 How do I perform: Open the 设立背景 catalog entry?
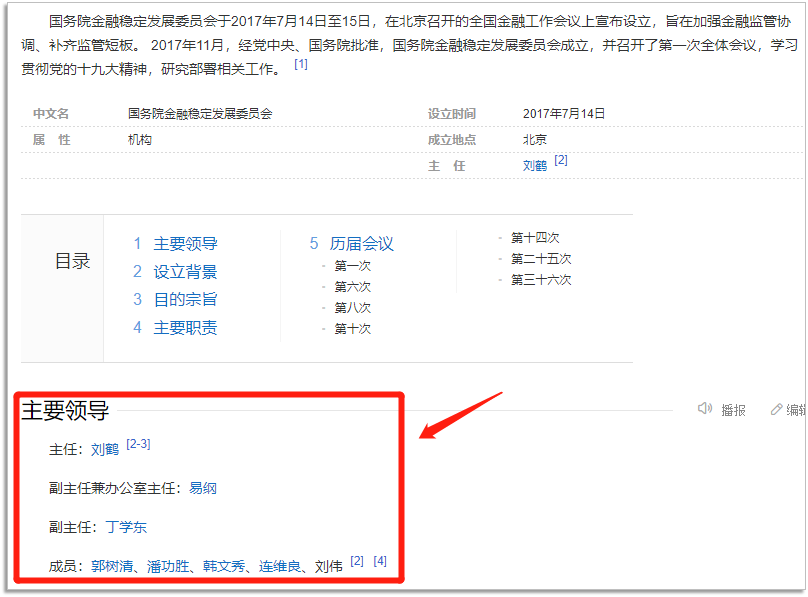coord(185,271)
